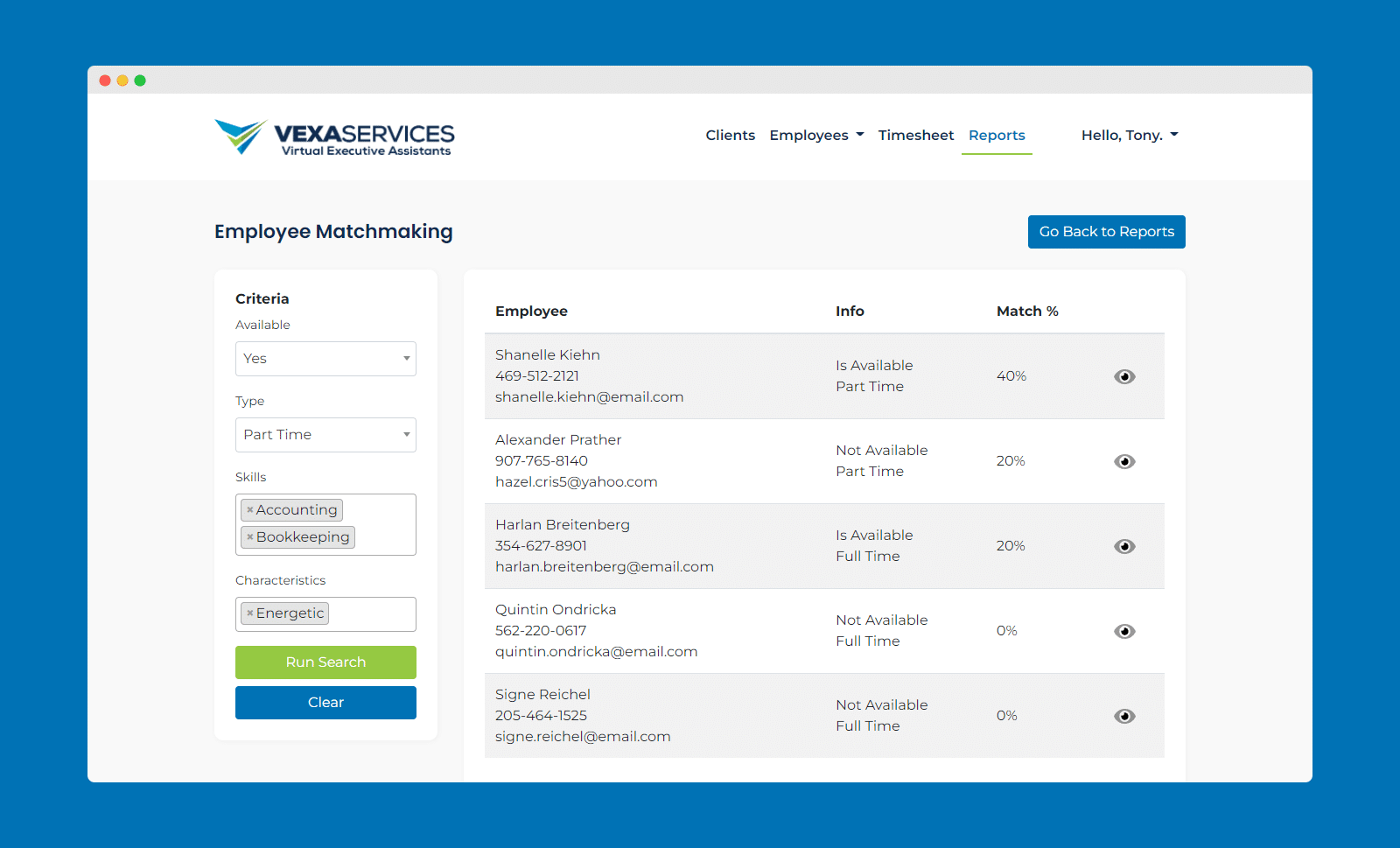Click the Employee Matchmaking heading
1400x848 pixels.
(333, 232)
